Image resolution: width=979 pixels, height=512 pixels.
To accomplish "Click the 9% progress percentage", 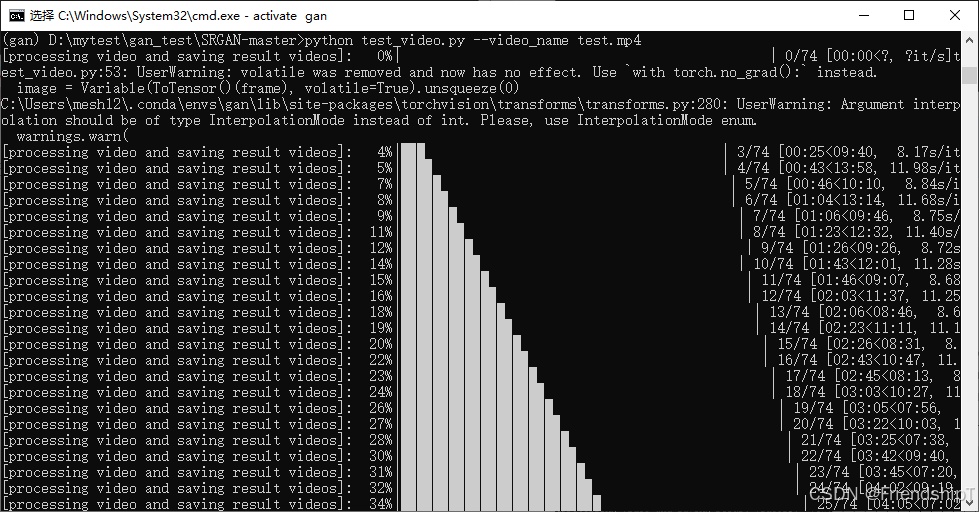I will 385,217.
